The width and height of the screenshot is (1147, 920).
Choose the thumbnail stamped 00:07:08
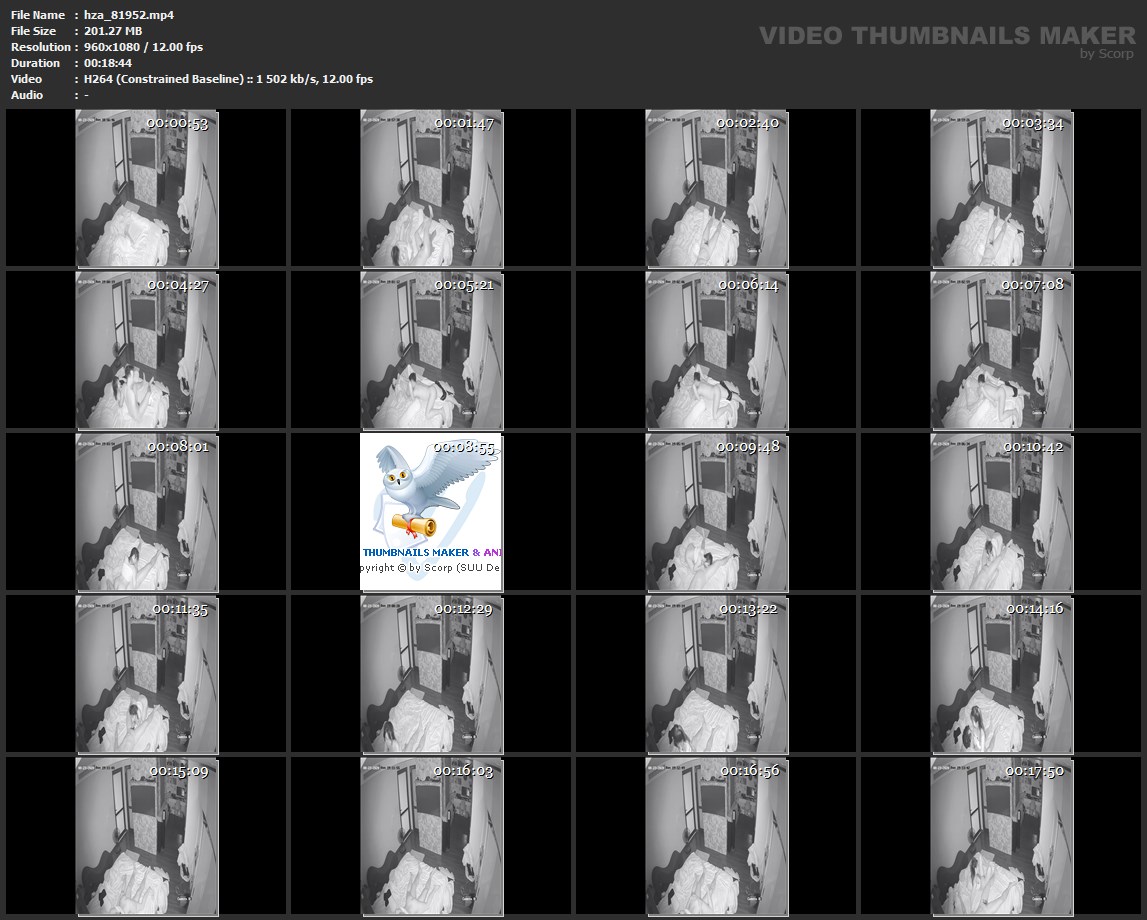click(x=1001, y=350)
